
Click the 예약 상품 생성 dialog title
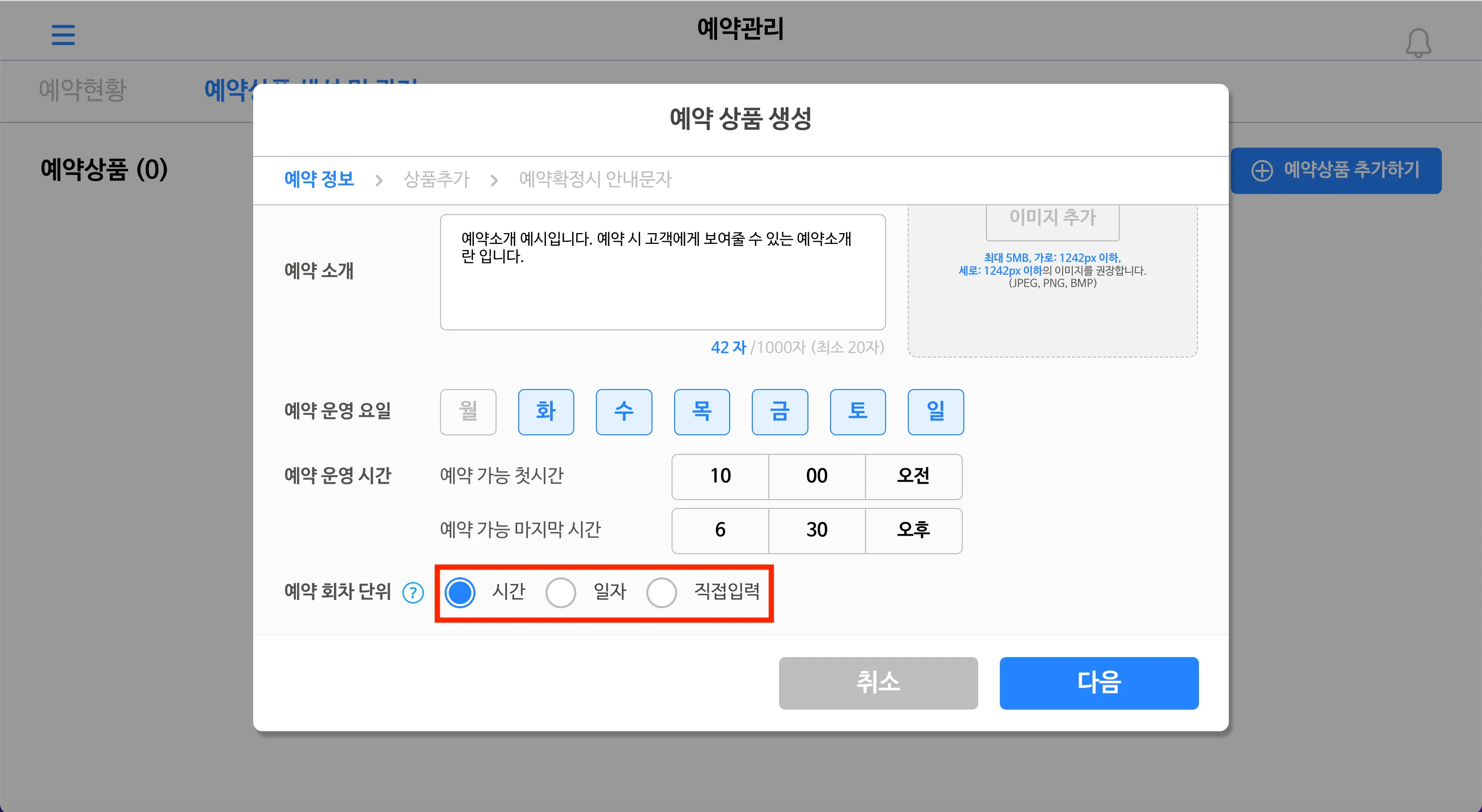tap(740, 118)
